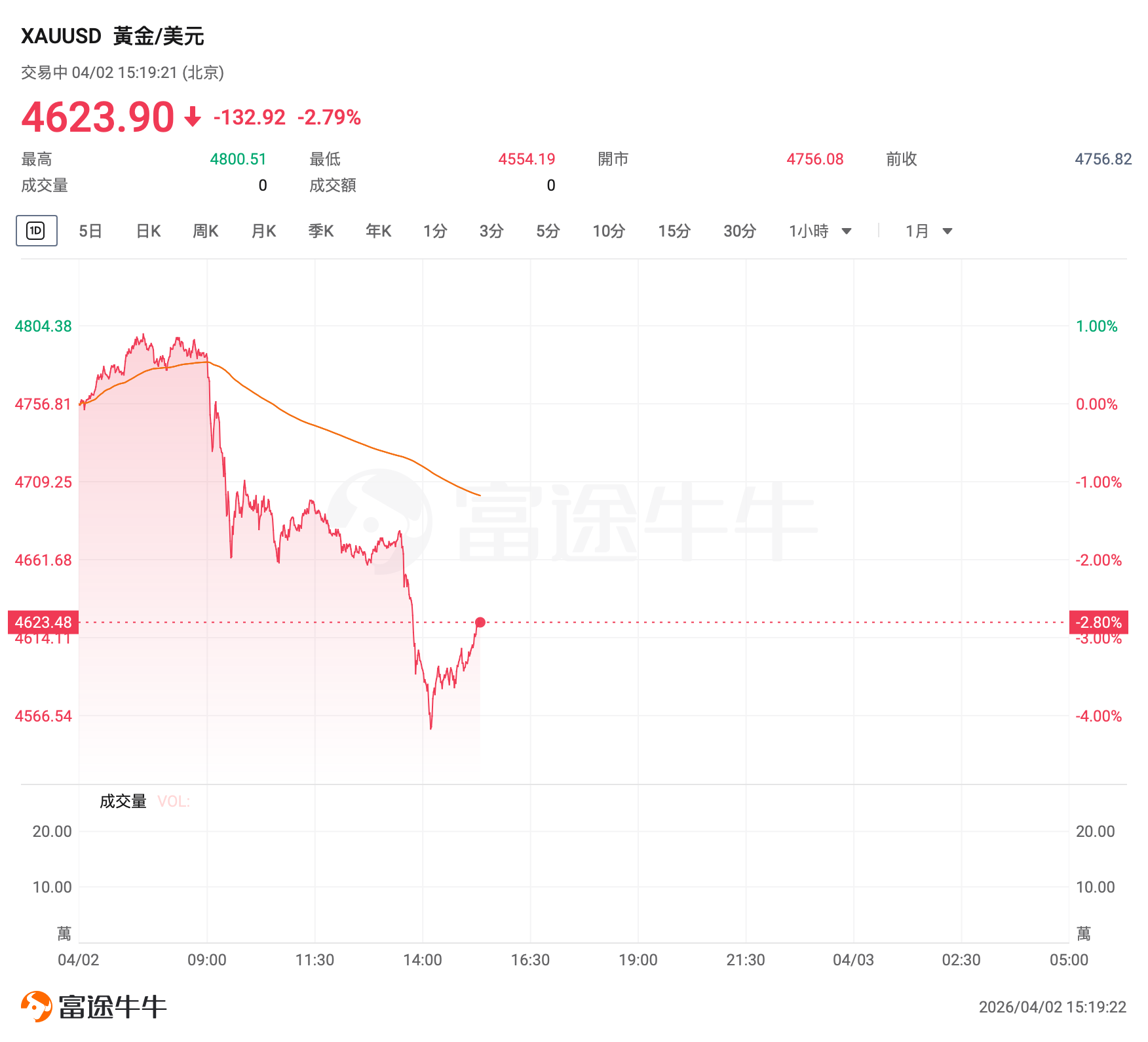Click the -2.80% percentage axis label
1148x1042 pixels.
point(1098,622)
